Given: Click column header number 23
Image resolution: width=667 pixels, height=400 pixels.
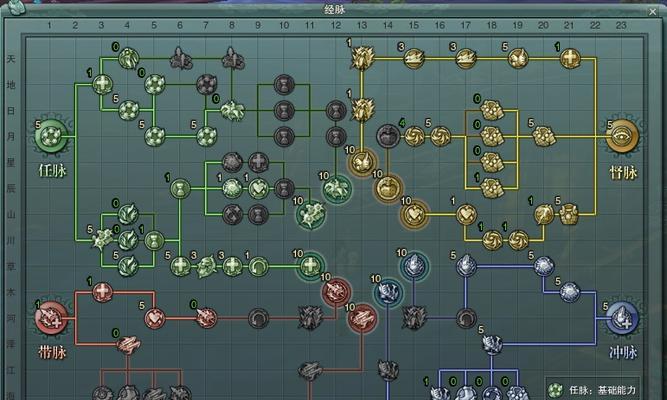Looking at the screenshot, I should click(621, 25).
